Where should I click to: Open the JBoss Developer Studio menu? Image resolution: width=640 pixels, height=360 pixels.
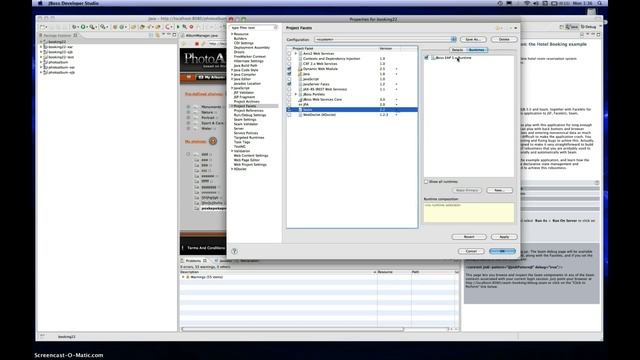(73, 3)
